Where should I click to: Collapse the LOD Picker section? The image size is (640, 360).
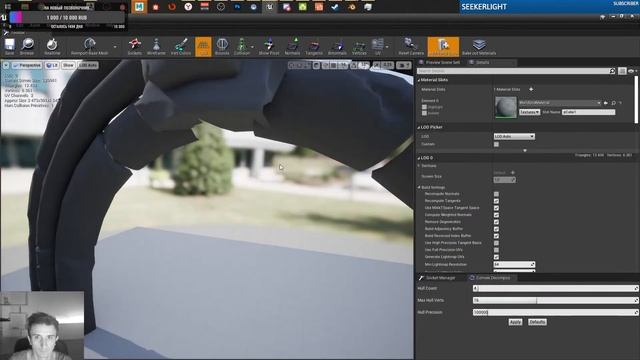point(419,127)
